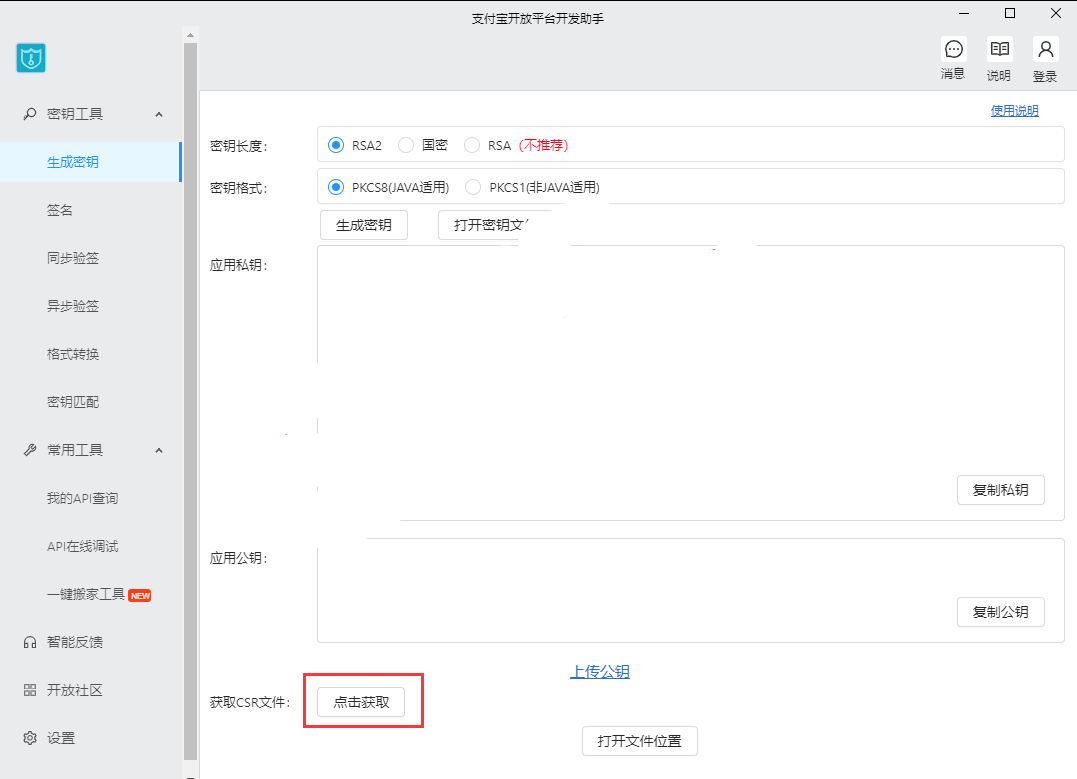Collapse the 常用工具 section arrow

point(159,450)
